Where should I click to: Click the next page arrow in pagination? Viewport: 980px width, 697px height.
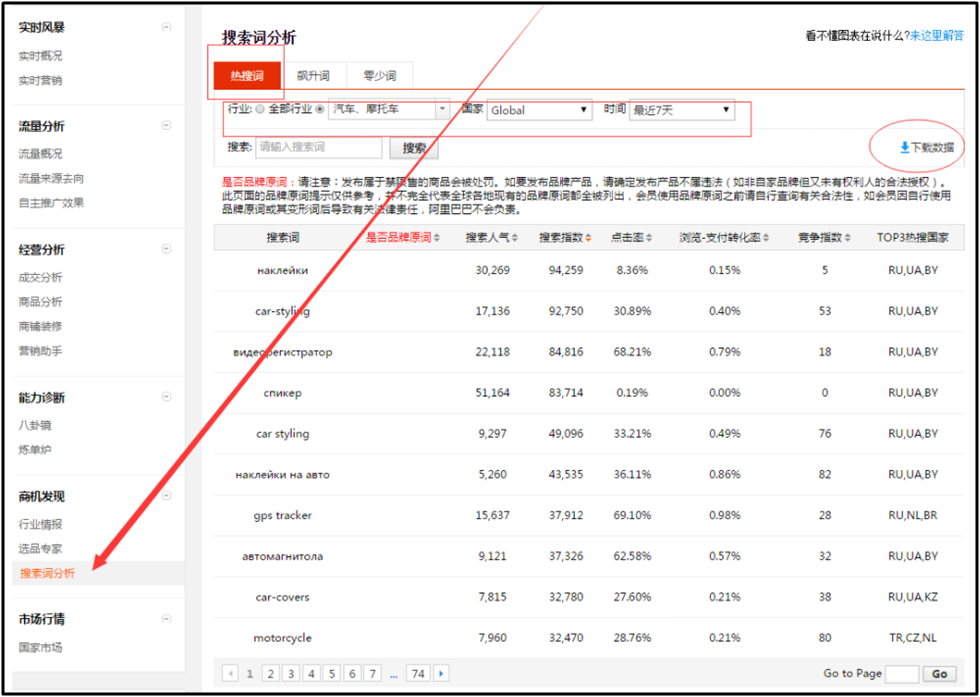pyautogui.click(x=441, y=674)
